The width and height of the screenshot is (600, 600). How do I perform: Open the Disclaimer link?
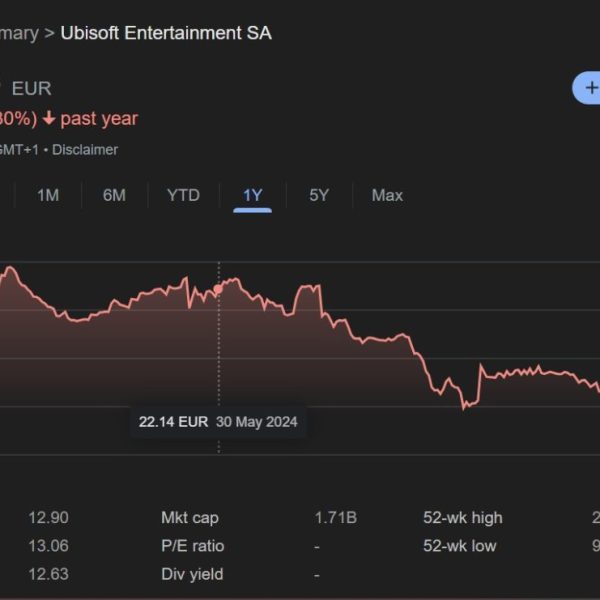pos(85,150)
